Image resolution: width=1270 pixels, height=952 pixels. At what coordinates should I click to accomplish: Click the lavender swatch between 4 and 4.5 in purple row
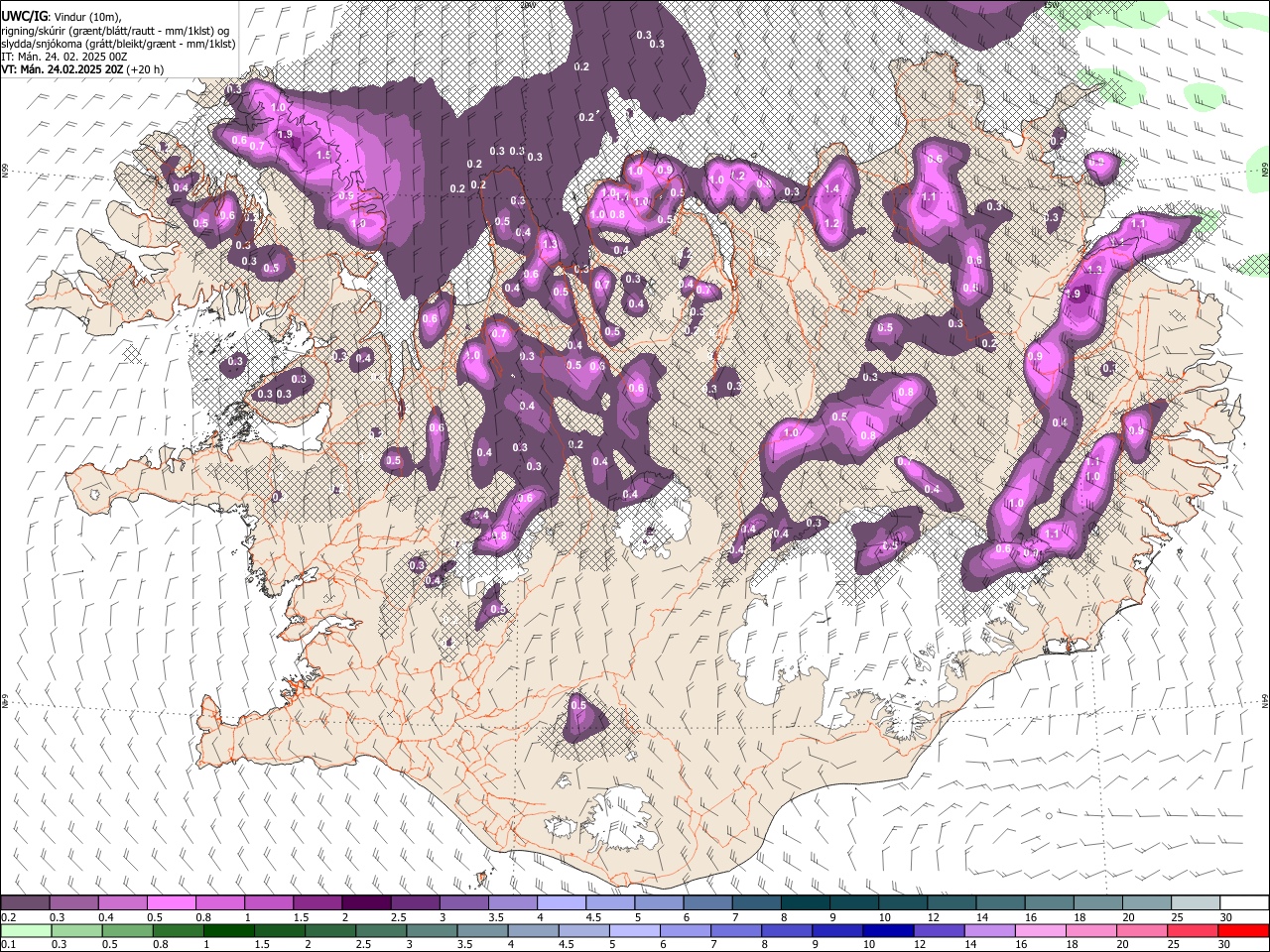point(562,903)
